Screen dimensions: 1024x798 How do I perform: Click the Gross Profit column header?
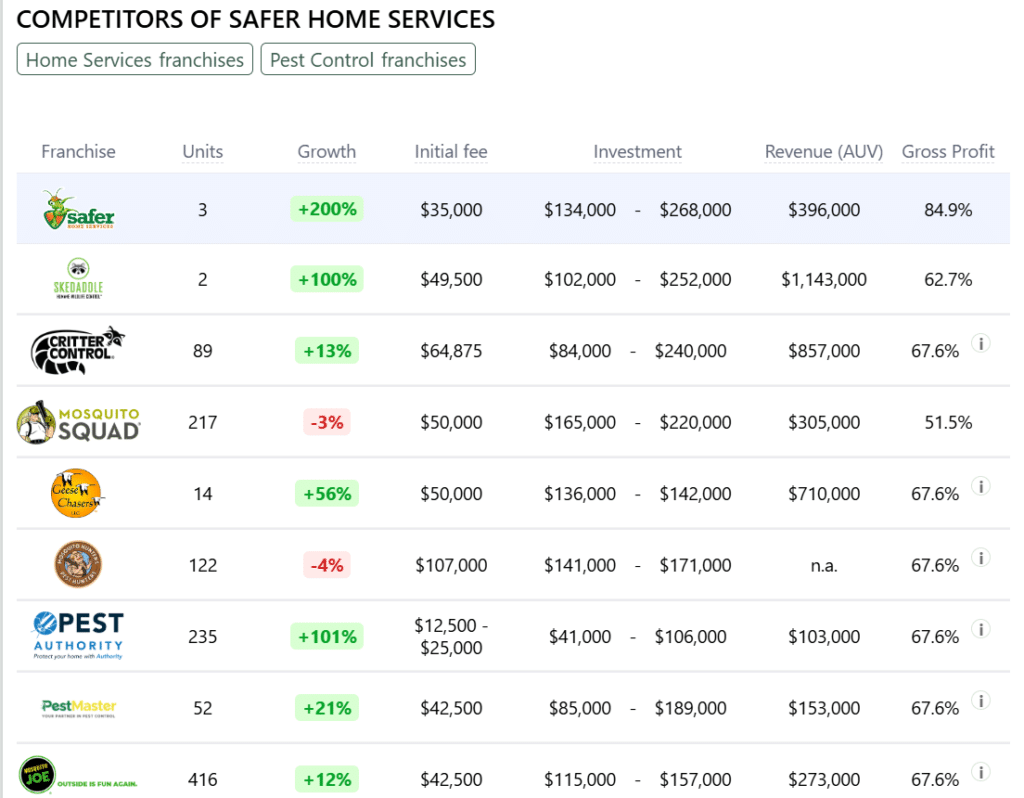(948, 152)
